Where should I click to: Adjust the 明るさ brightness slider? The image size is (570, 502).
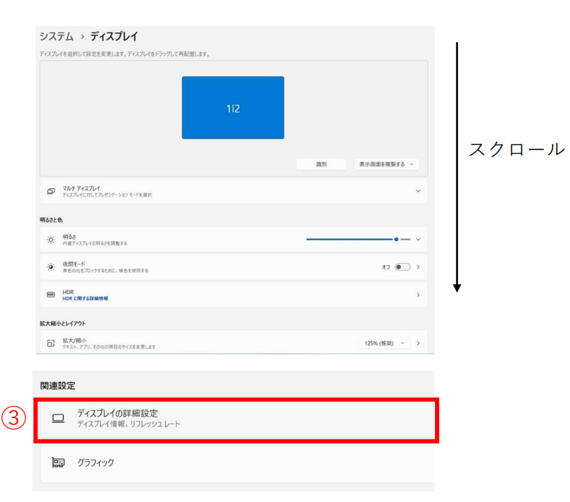tap(358, 239)
